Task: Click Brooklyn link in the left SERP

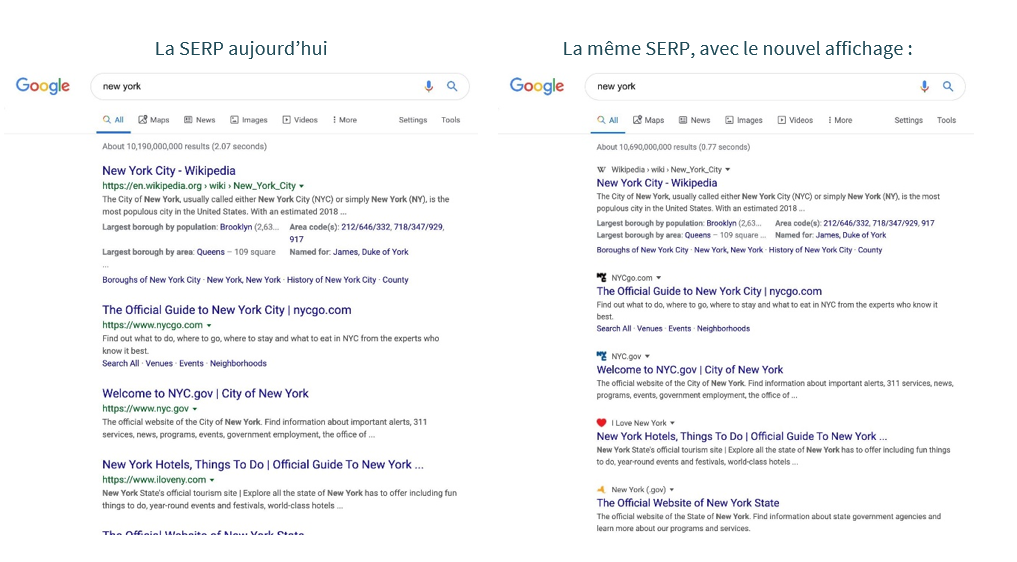Action: 236,227
